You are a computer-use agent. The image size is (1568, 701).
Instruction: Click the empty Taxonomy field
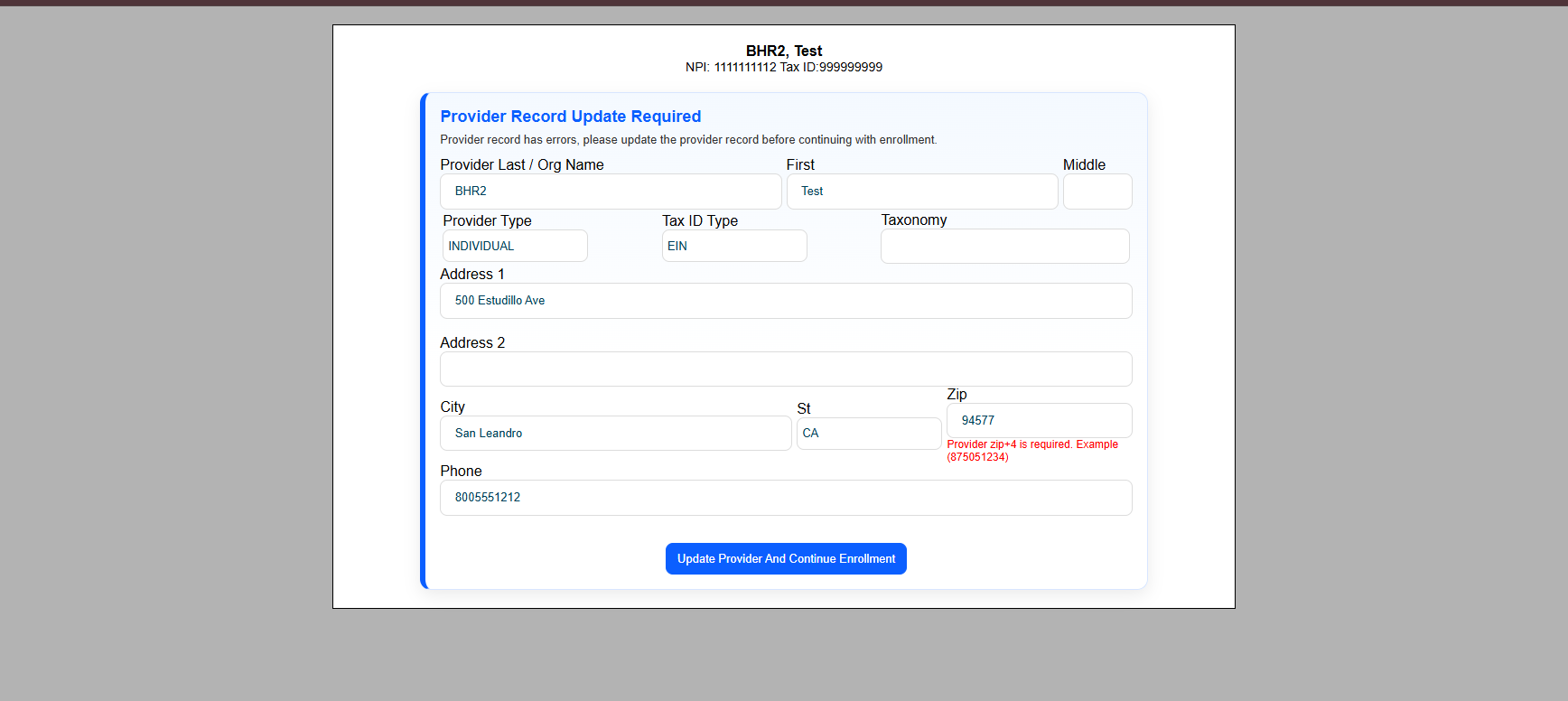tap(1004, 247)
